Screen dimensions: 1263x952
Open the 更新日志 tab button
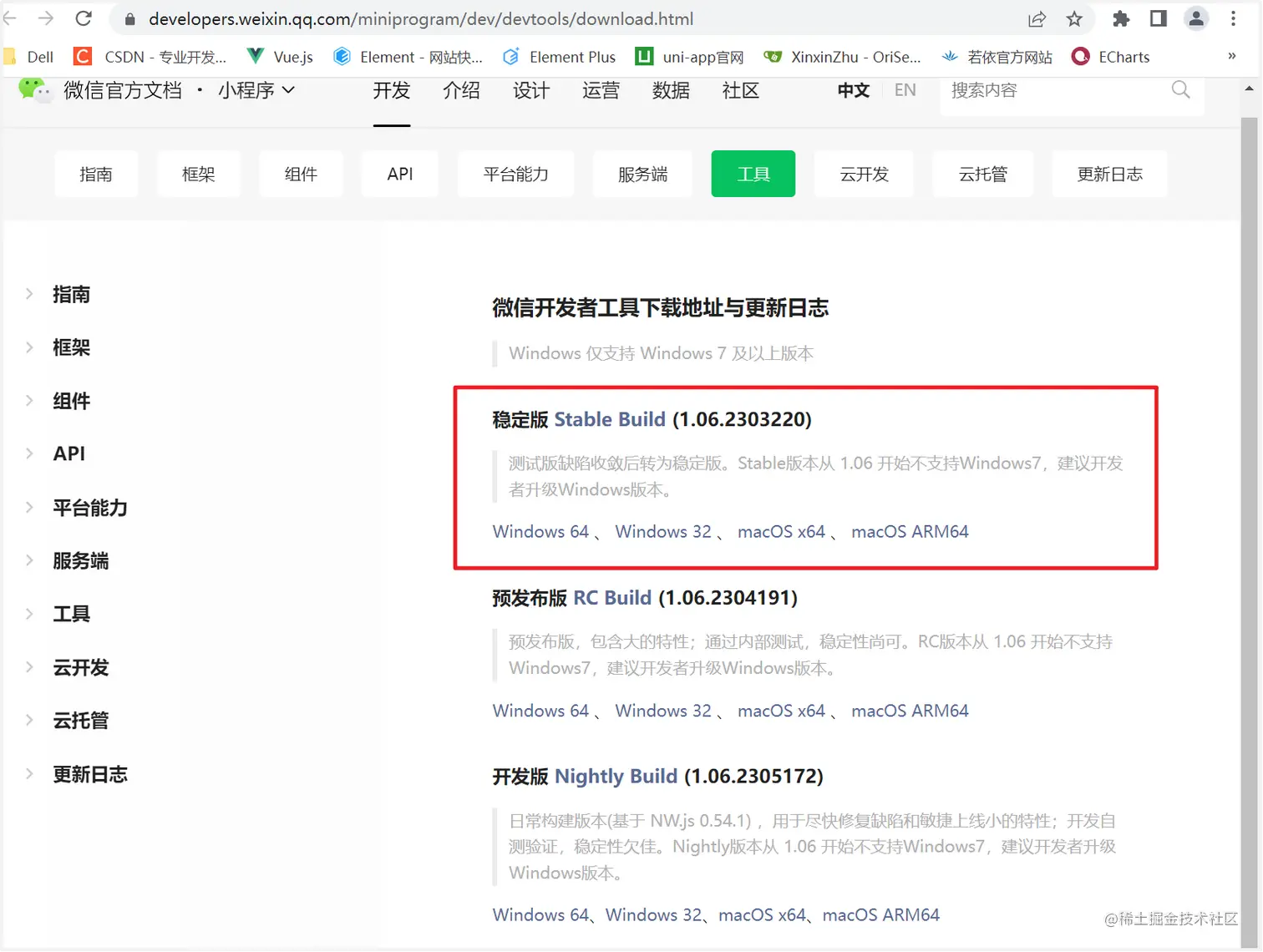(1109, 174)
